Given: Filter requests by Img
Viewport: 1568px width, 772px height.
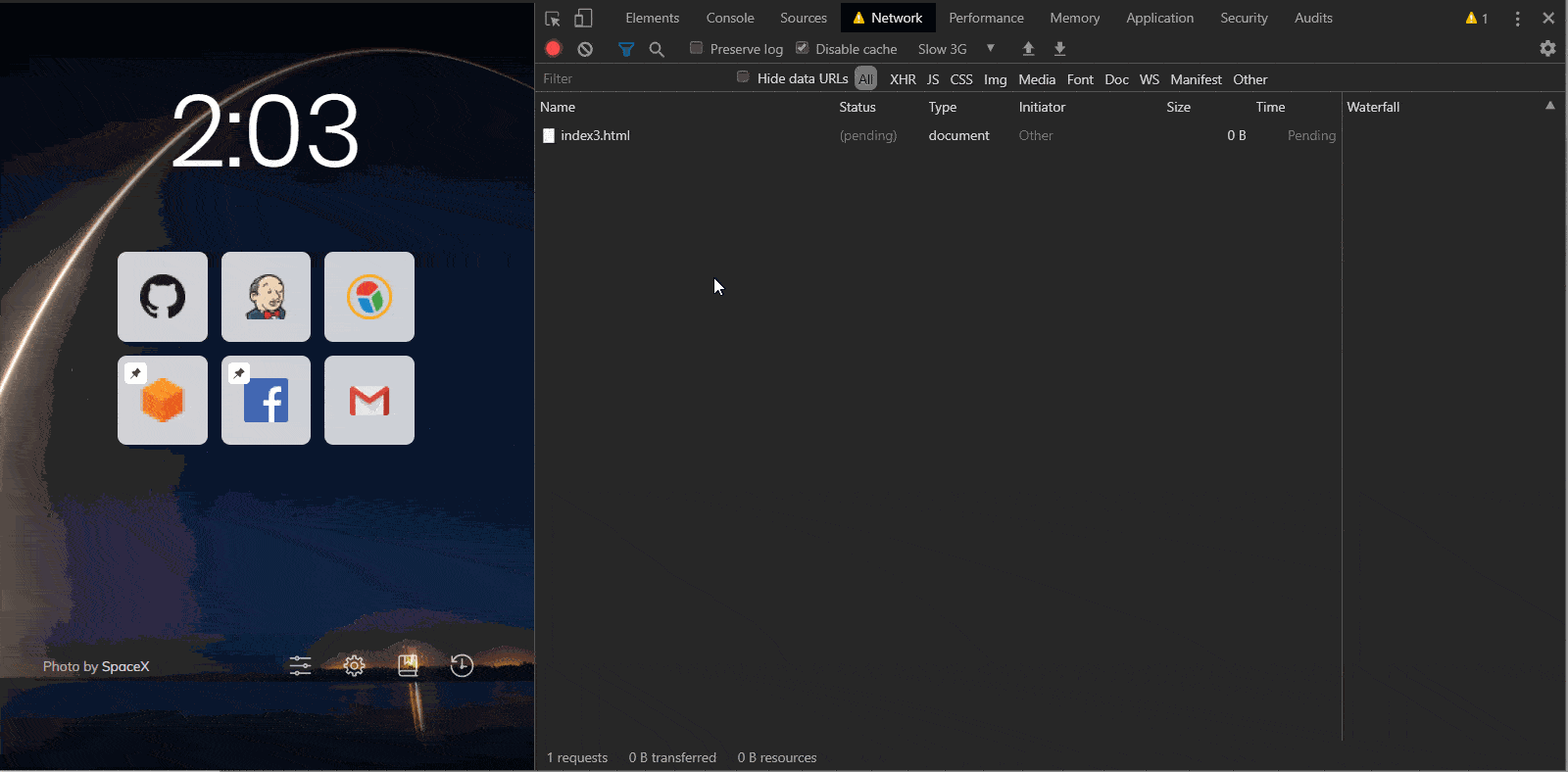Looking at the screenshot, I should (996, 79).
